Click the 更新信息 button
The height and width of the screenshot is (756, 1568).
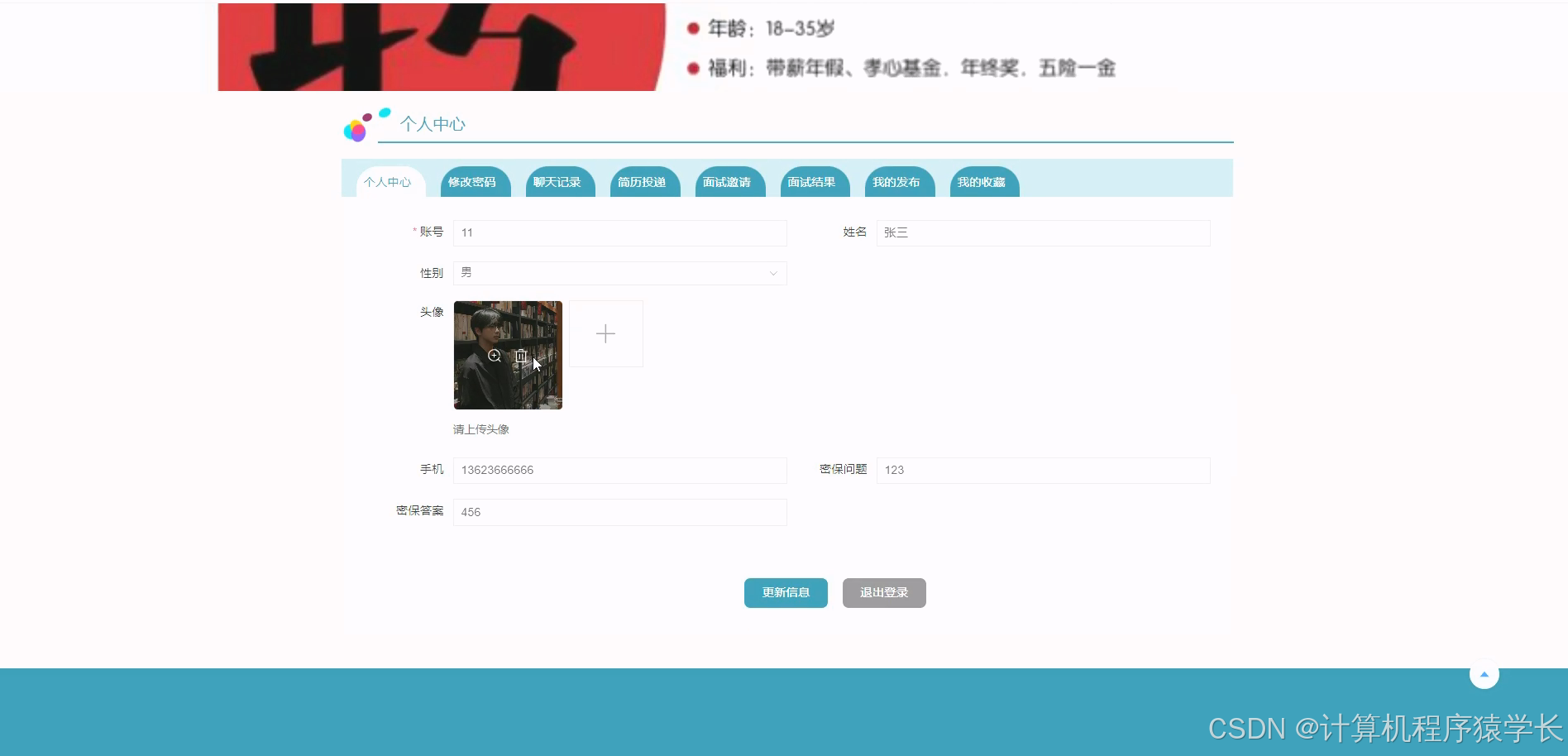785,592
